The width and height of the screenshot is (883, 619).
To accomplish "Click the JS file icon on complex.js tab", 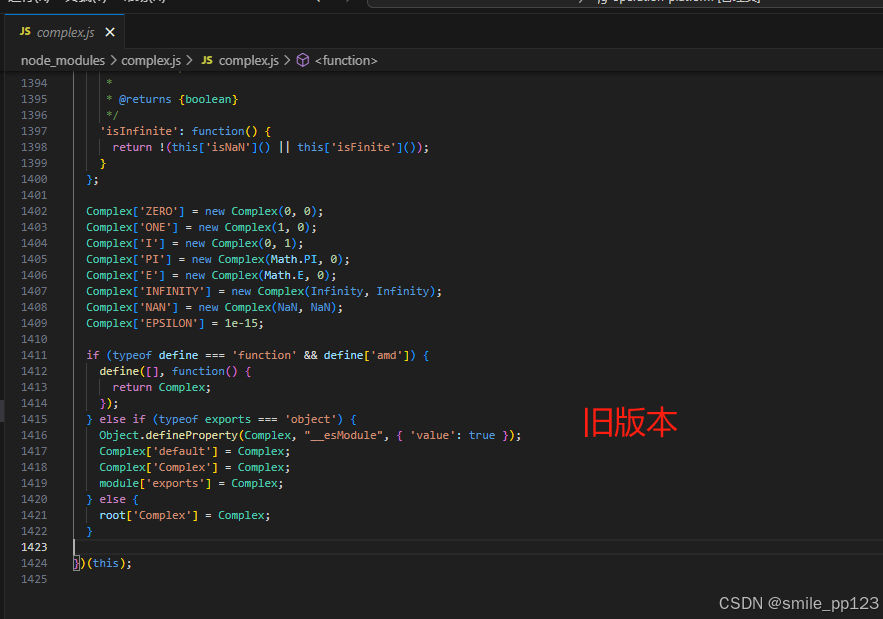I will click(x=25, y=32).
